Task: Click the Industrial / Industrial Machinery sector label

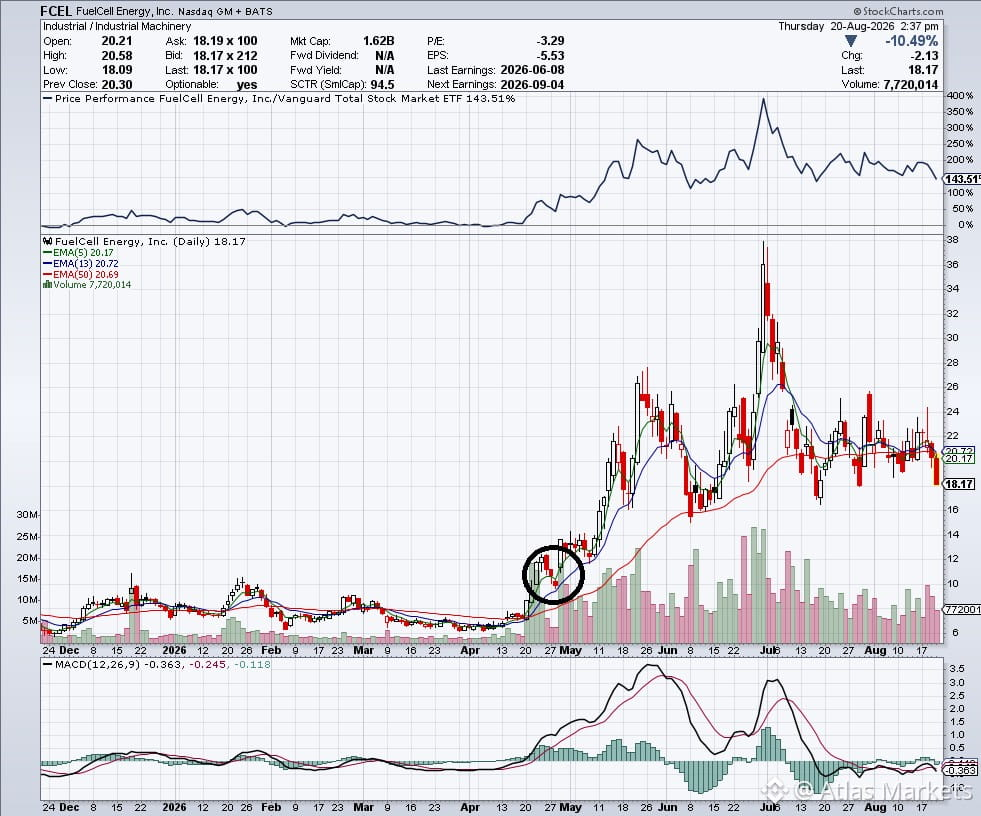Action: (117, 26)
